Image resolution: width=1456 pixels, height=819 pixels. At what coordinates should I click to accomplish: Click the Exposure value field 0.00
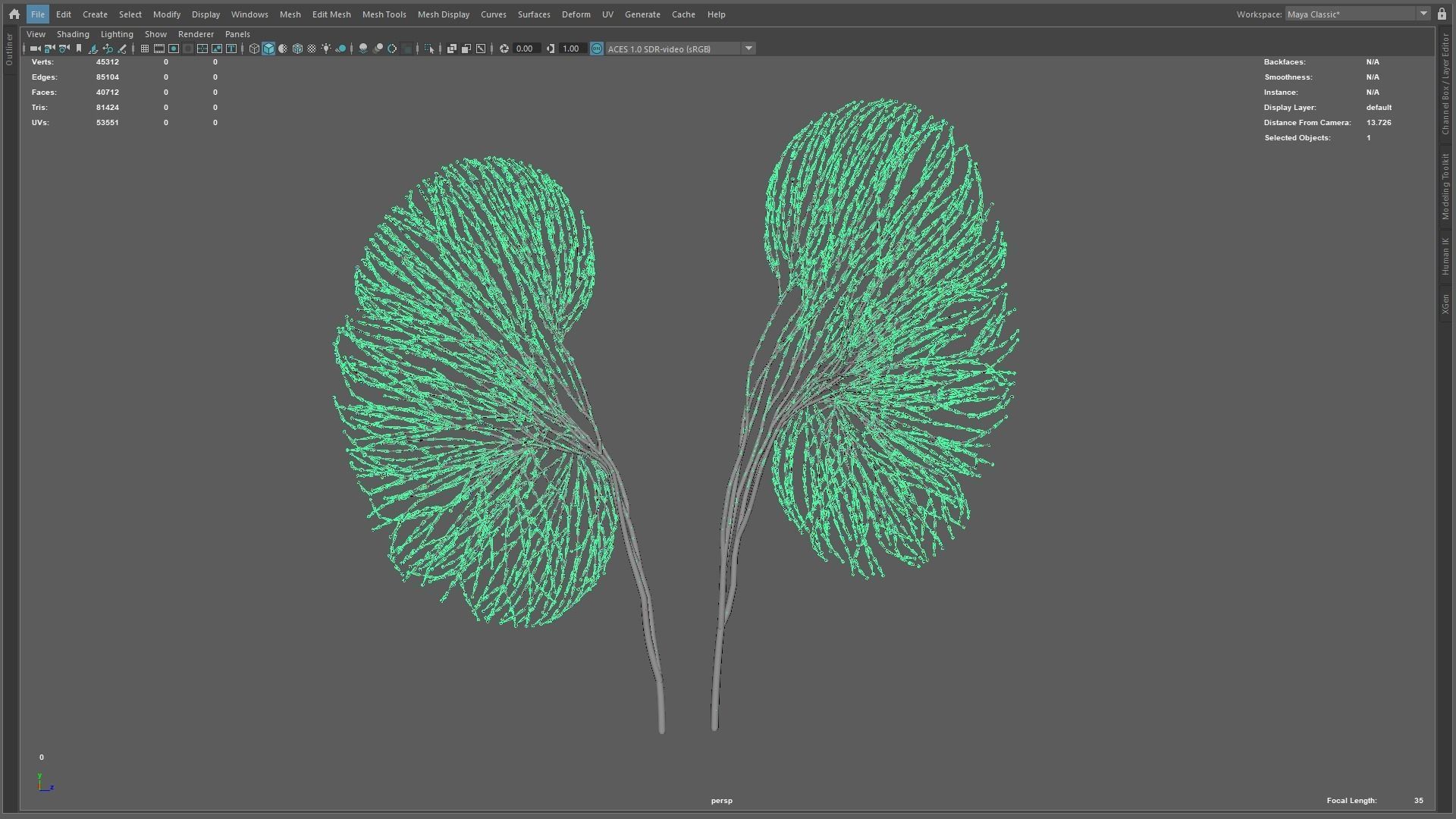point(527,49)
